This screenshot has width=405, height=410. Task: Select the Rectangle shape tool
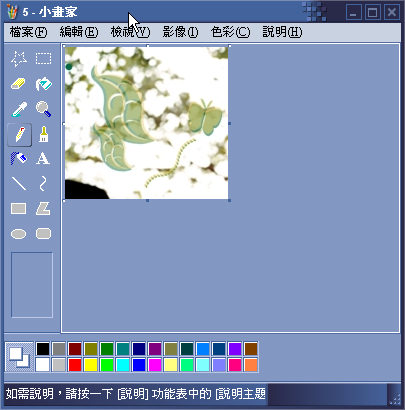(19, 209)
